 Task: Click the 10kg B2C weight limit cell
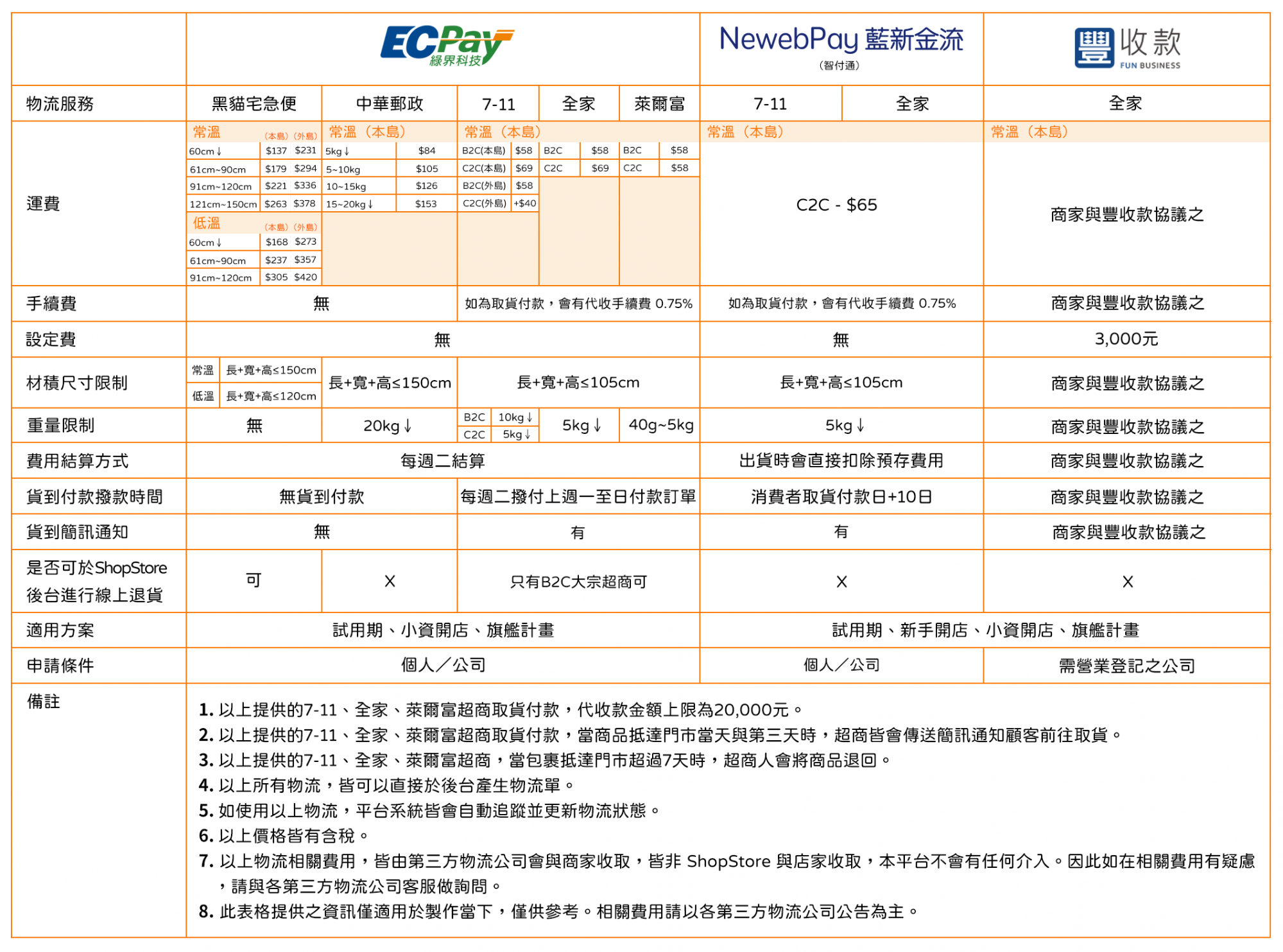[515, 417]
